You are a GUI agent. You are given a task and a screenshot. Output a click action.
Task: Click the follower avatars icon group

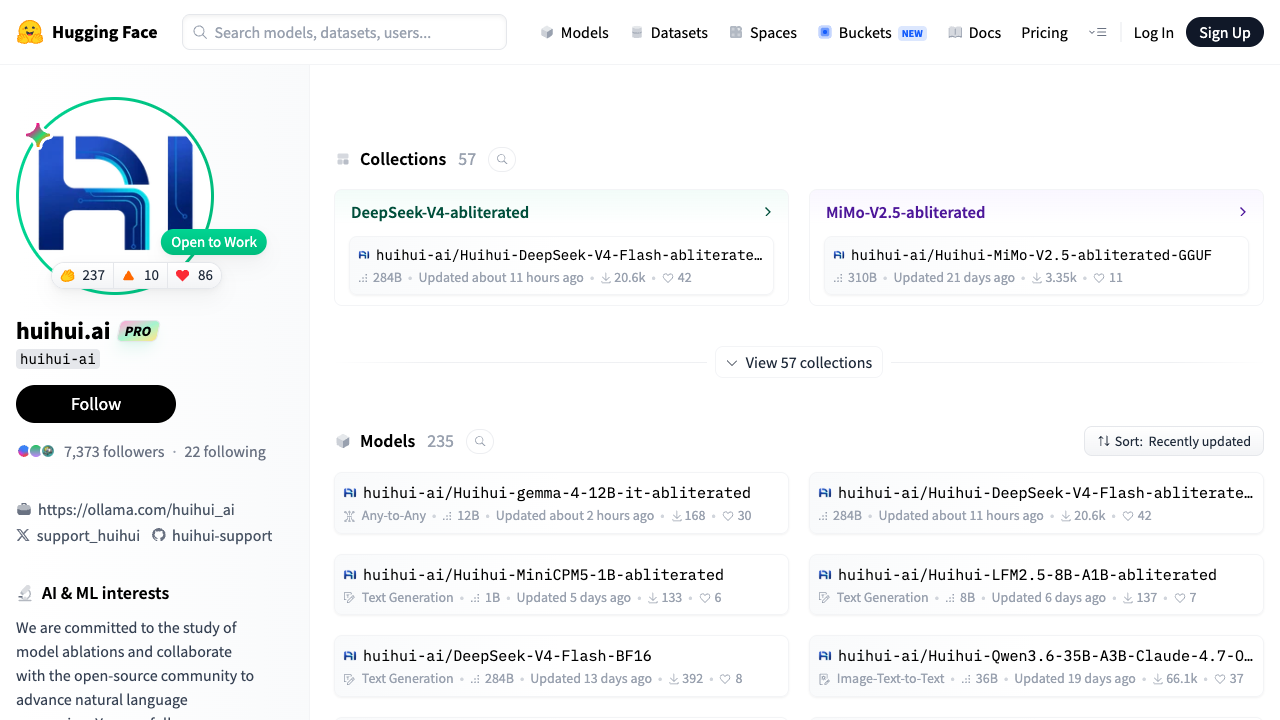tap(36, 451)
